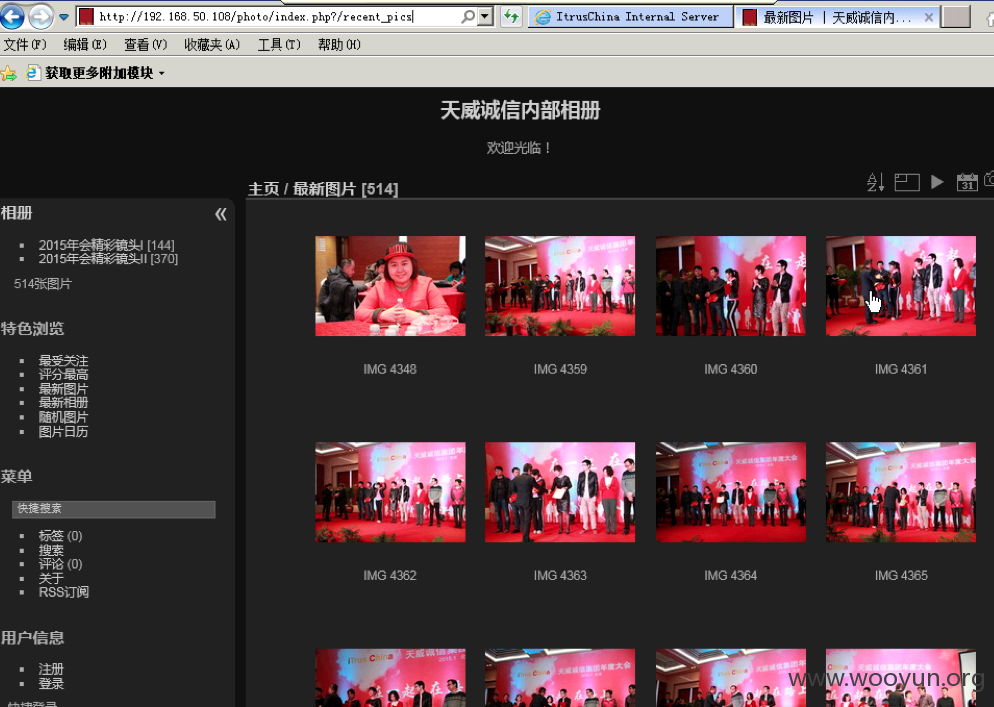Image resolution: width=994 pixels, height=707 pixels.
Task: Open the 编辑(E) menu
Action: click(85, 44)
